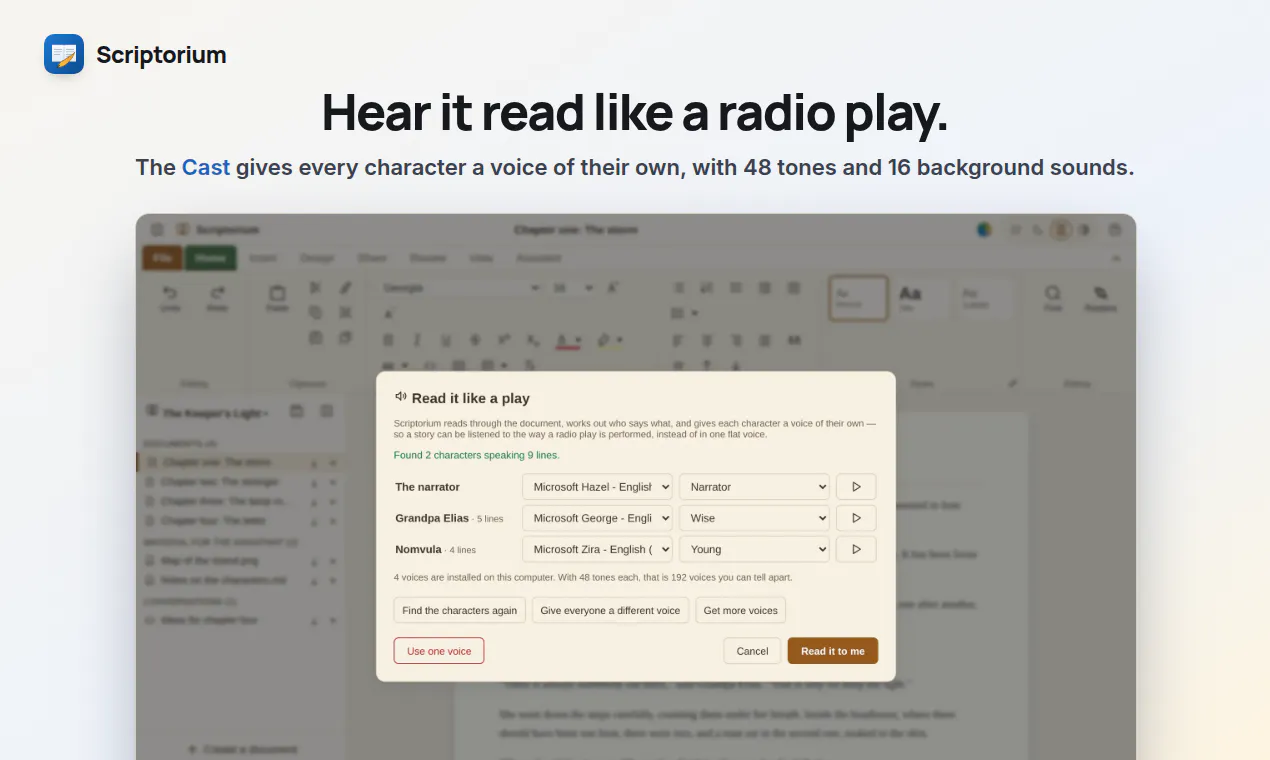
Task: Click the Redo icon in the ribbon
Action: [217, 293]
